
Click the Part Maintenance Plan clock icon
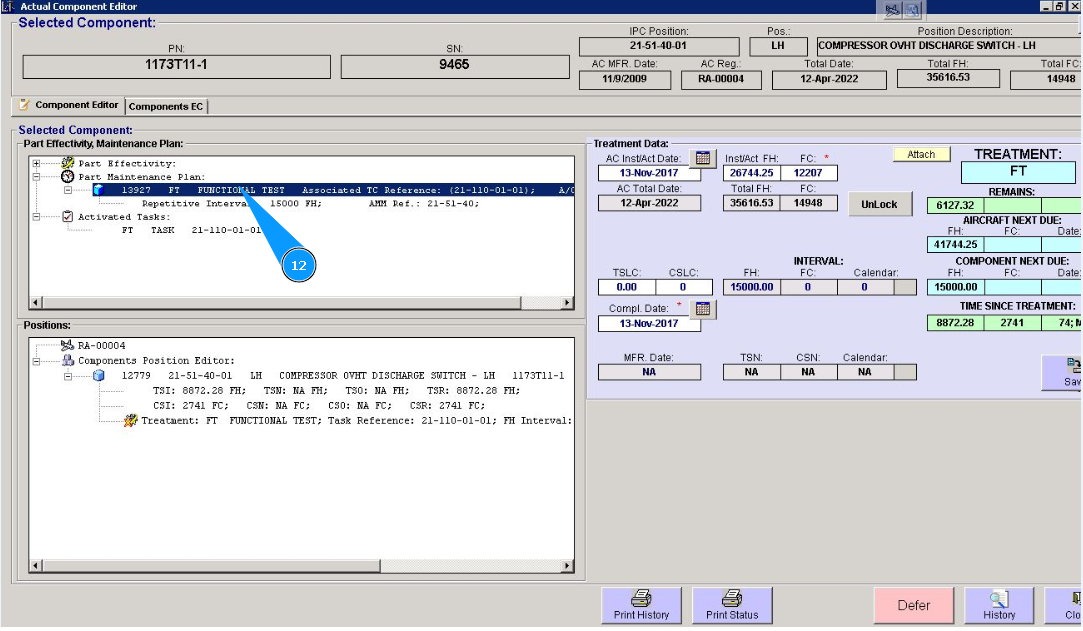tap(68, 177)
